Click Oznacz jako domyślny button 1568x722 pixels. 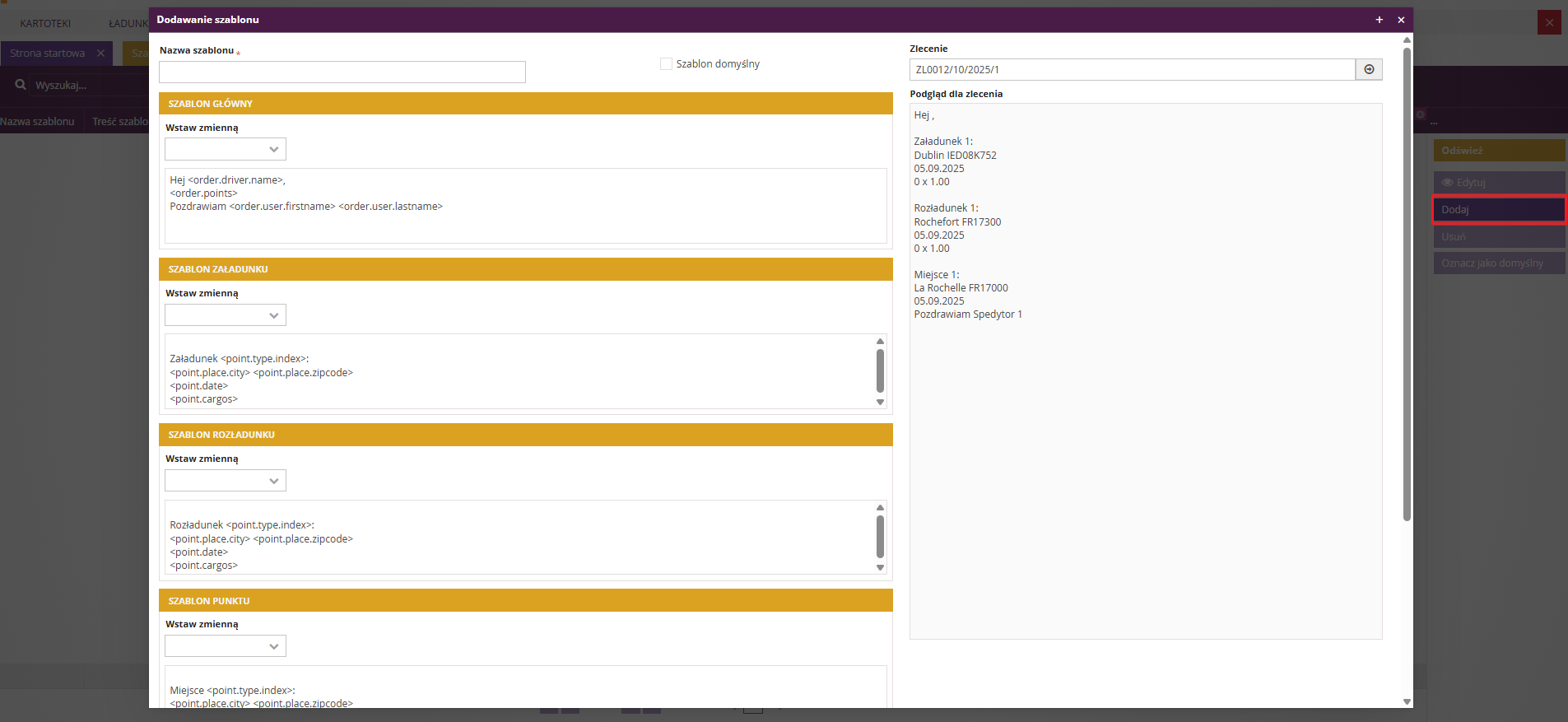pyautogui.click(x=1499, y=263)
